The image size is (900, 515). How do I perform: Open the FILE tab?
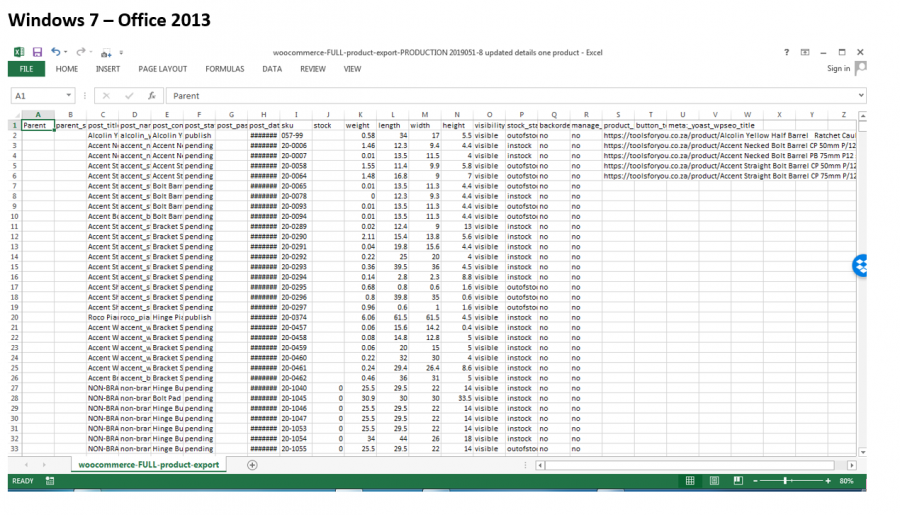26,69
